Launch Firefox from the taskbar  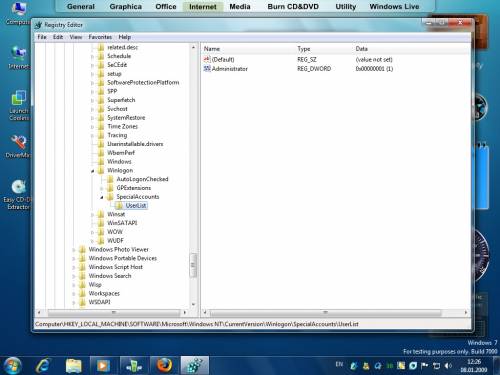(x=164, y=366)
